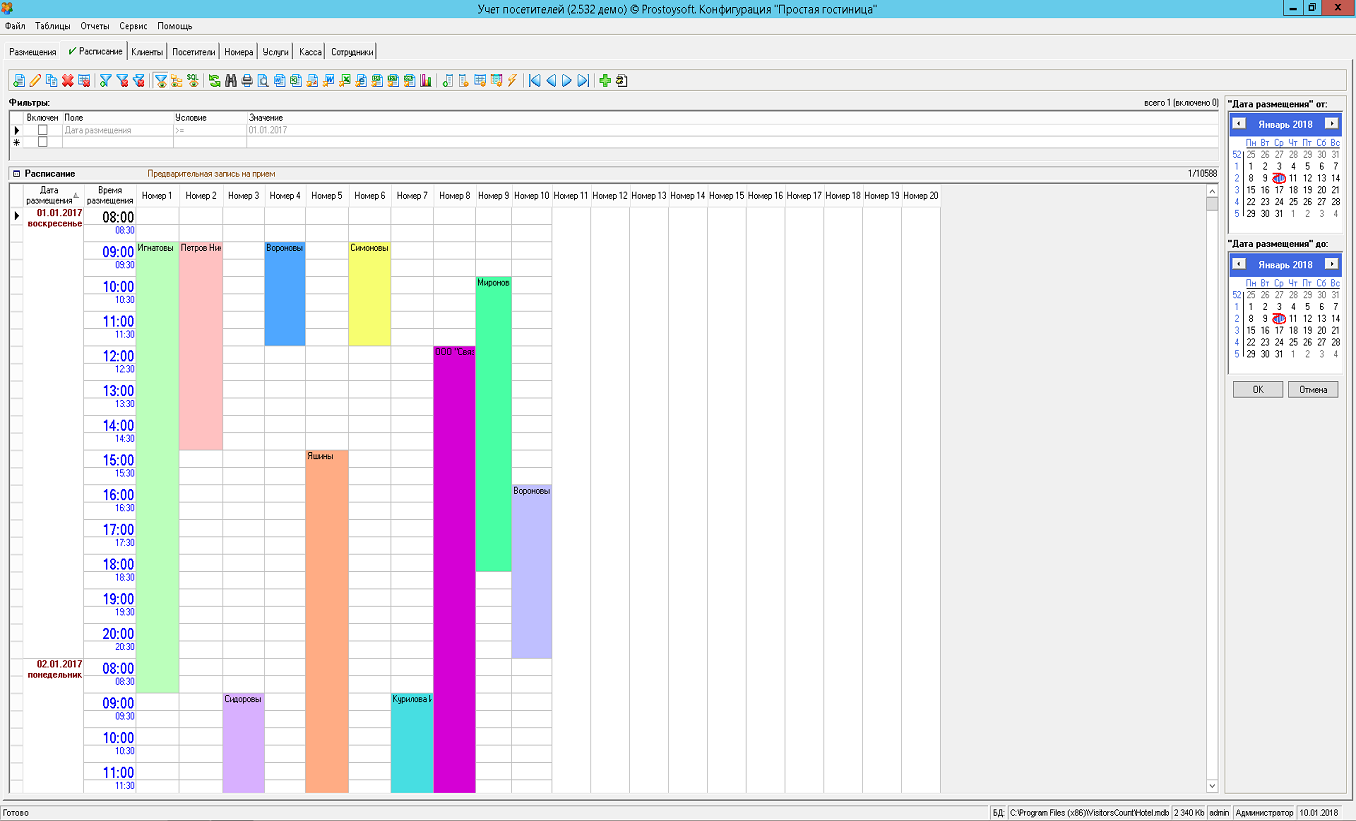Click the green plus icon in toolbar

(x=604, y=80)
